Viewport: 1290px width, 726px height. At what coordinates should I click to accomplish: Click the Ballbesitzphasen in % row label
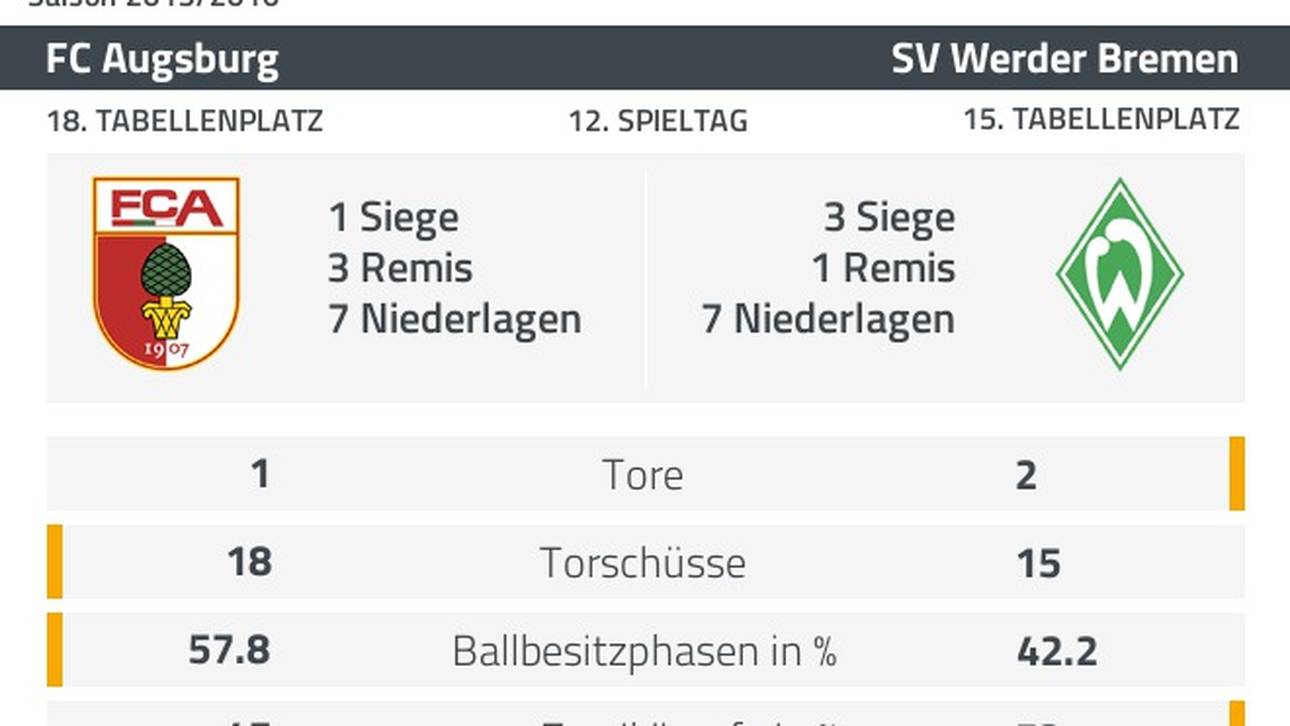coord(644,651)
